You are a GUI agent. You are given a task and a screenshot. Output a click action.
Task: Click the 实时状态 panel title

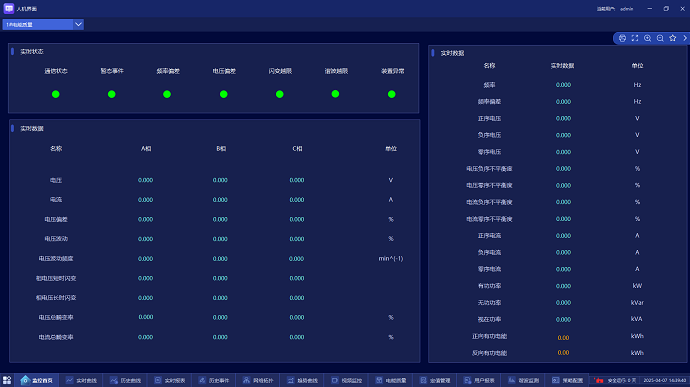pyautogui.click(x=32, y=52)
